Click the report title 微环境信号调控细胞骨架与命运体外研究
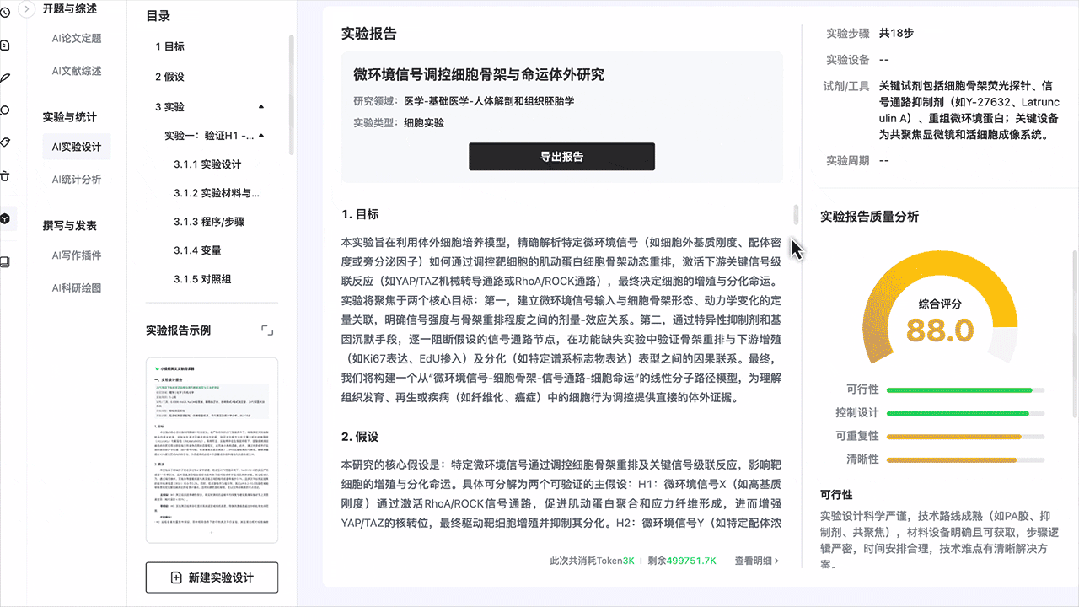This screenshot has width=1079, height=607. (479, 74)
